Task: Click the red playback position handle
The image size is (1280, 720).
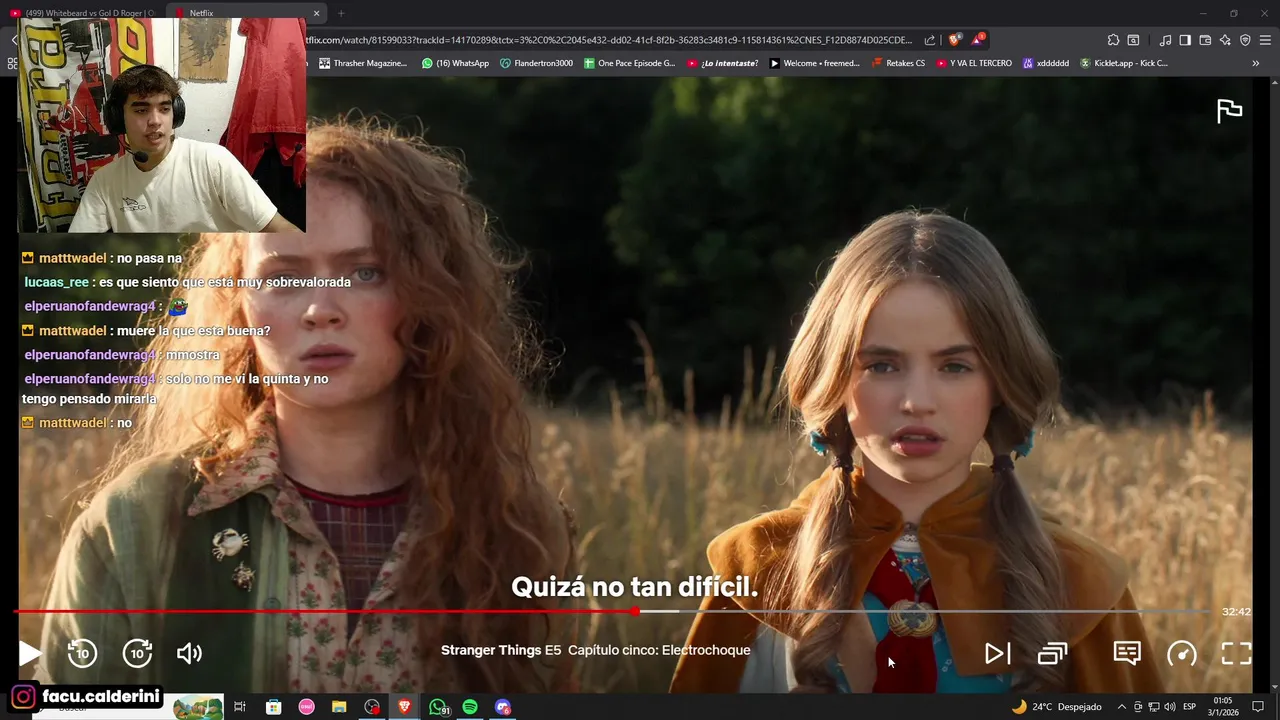Action: [635, 611]
